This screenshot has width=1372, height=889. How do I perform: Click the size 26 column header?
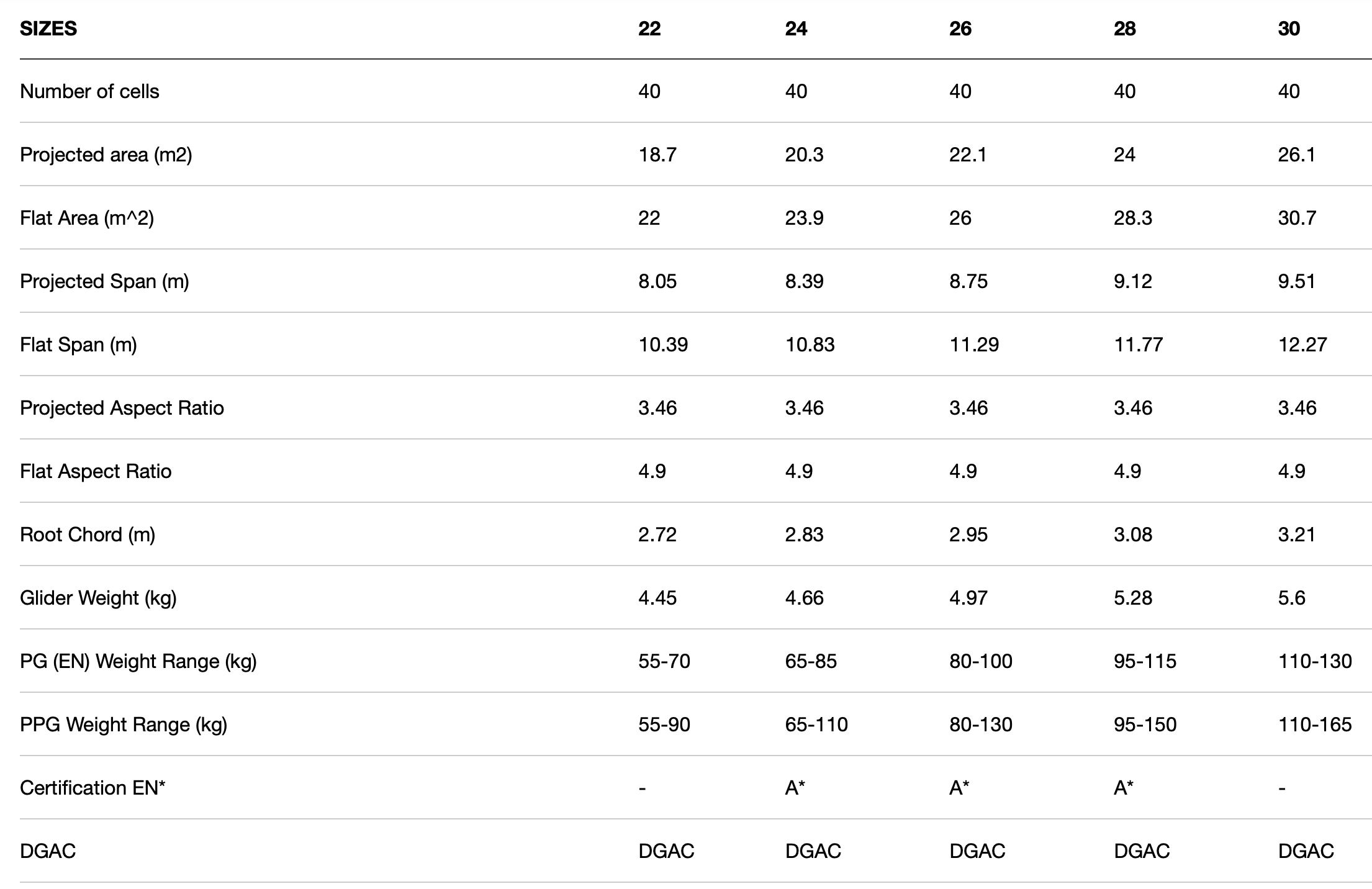pyautogui.click(x=960, y=29)
